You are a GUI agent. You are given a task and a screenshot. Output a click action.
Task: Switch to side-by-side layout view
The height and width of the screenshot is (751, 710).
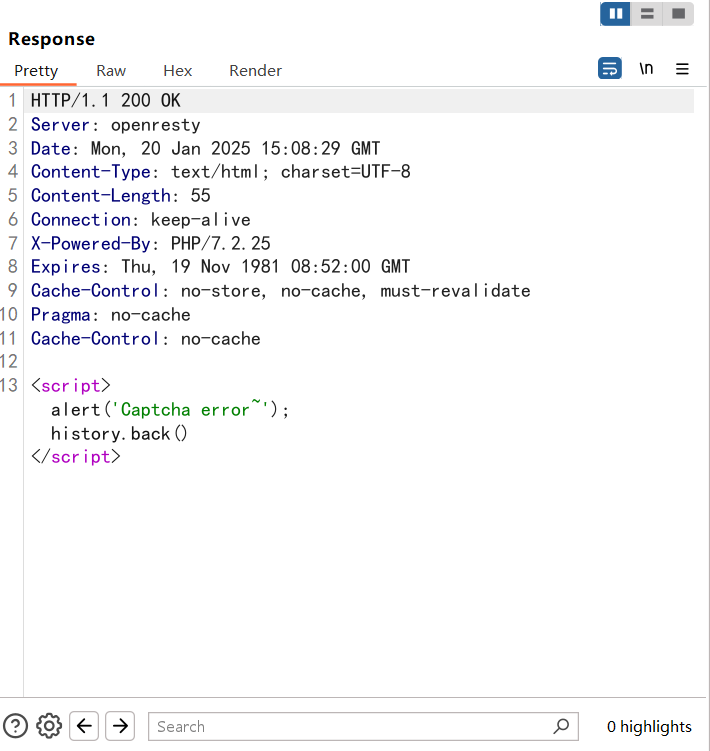pos(615,14)
